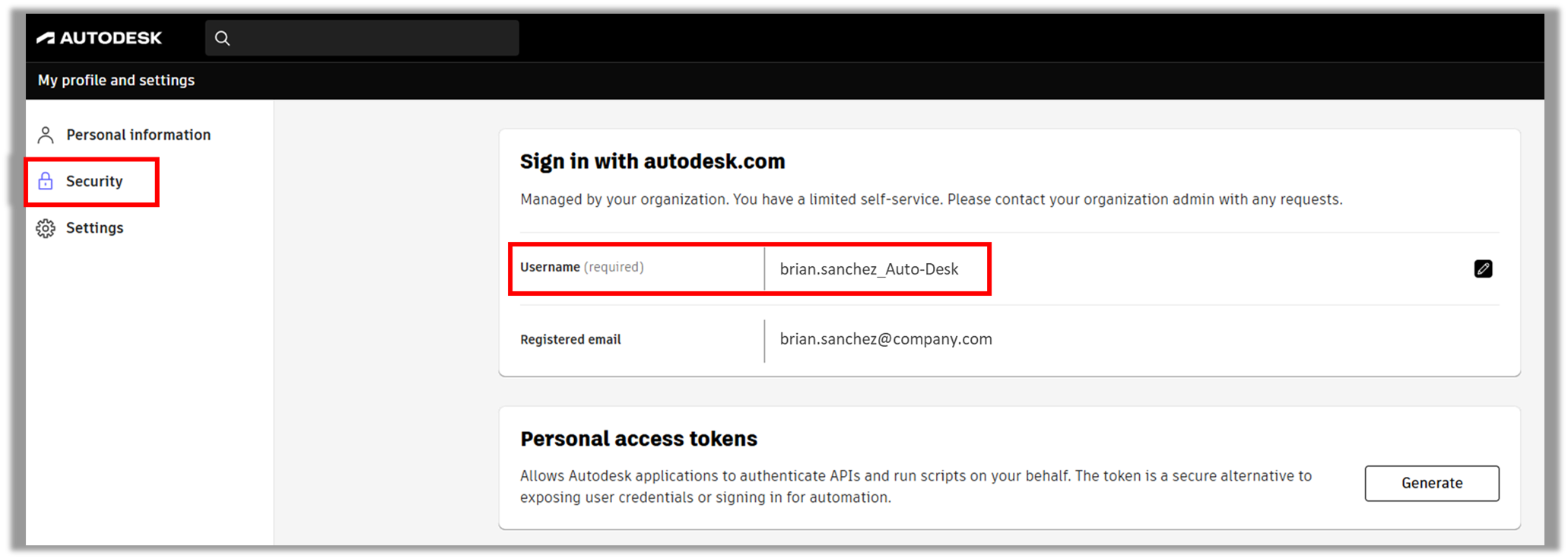Select the username brian.sanchez_Auto-Desk text

(869, 268)
